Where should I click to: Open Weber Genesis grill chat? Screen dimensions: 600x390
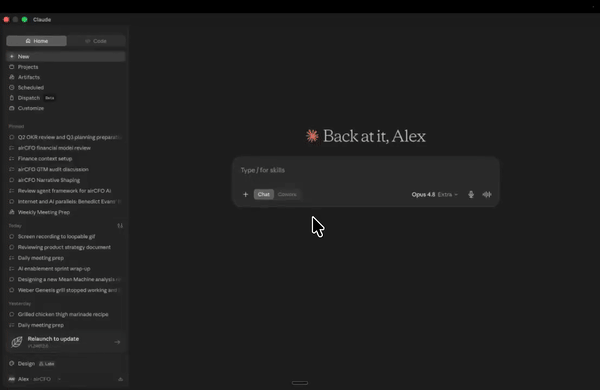point(66,290)
